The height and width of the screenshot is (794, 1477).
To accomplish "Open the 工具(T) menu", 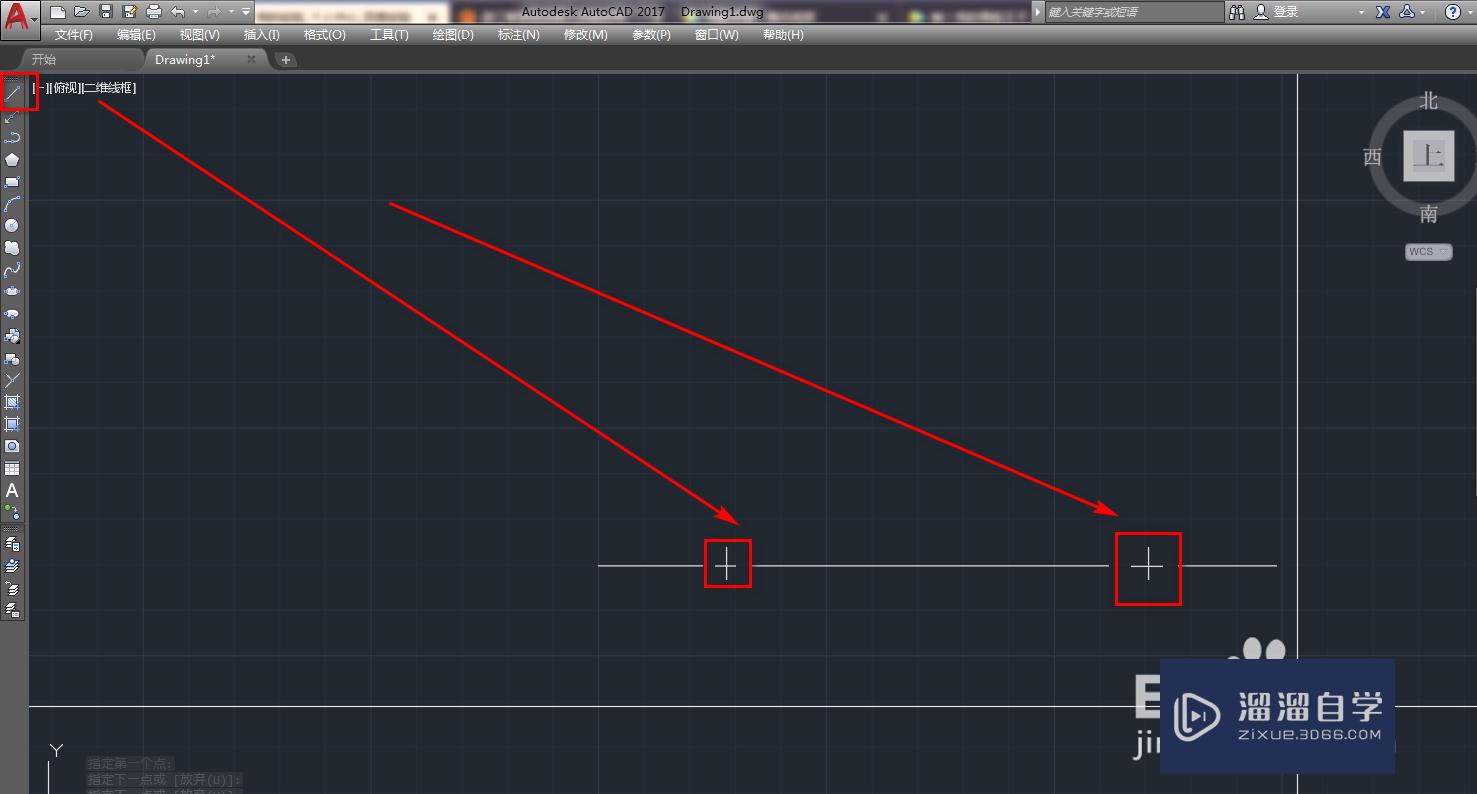I will point(389,34).
